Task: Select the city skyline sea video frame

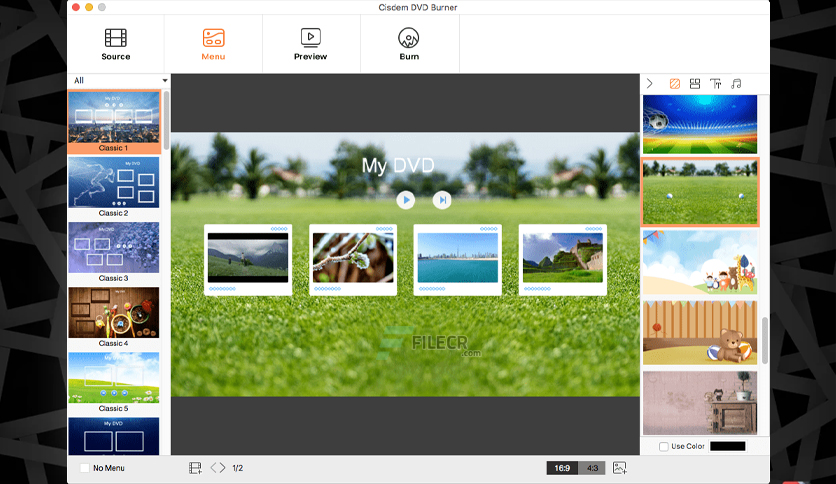Action: click(458, 260)
